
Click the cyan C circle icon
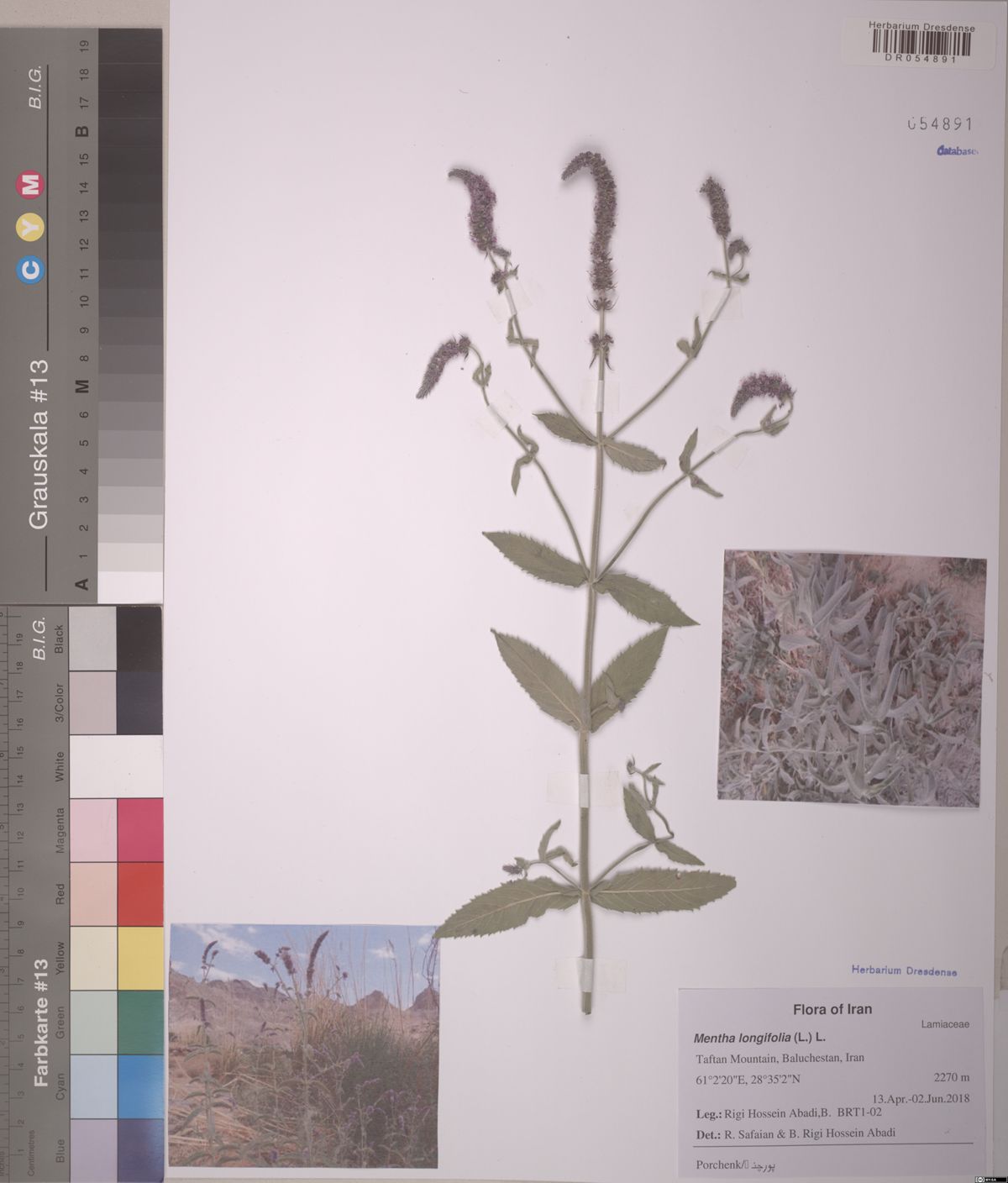pyautogui.click(x=31, y=269)
